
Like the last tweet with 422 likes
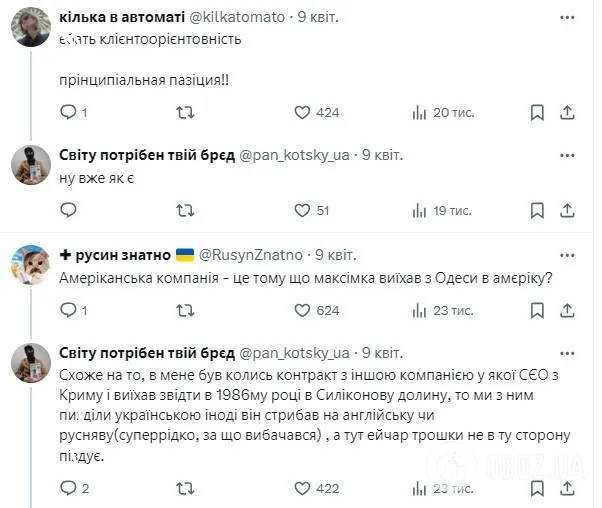[301, 488]
